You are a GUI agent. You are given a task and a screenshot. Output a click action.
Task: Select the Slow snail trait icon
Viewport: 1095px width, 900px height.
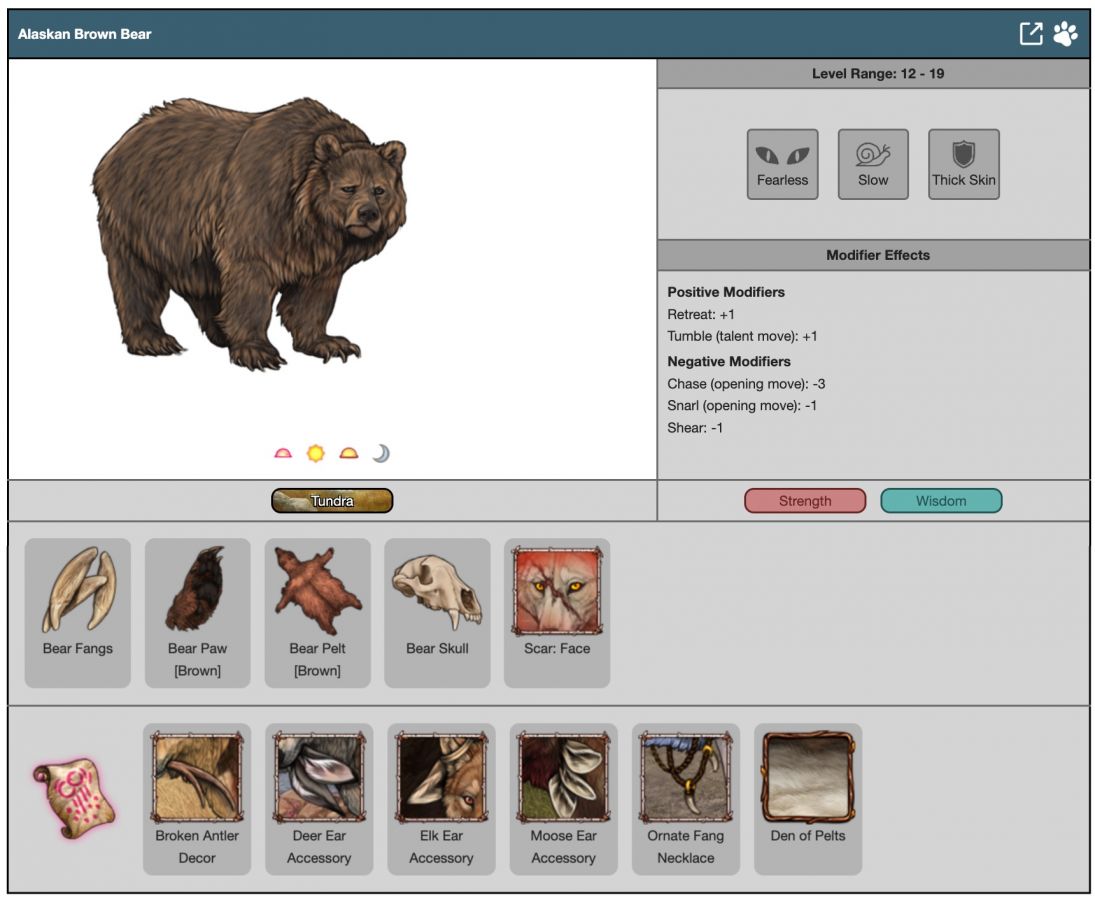873,164
